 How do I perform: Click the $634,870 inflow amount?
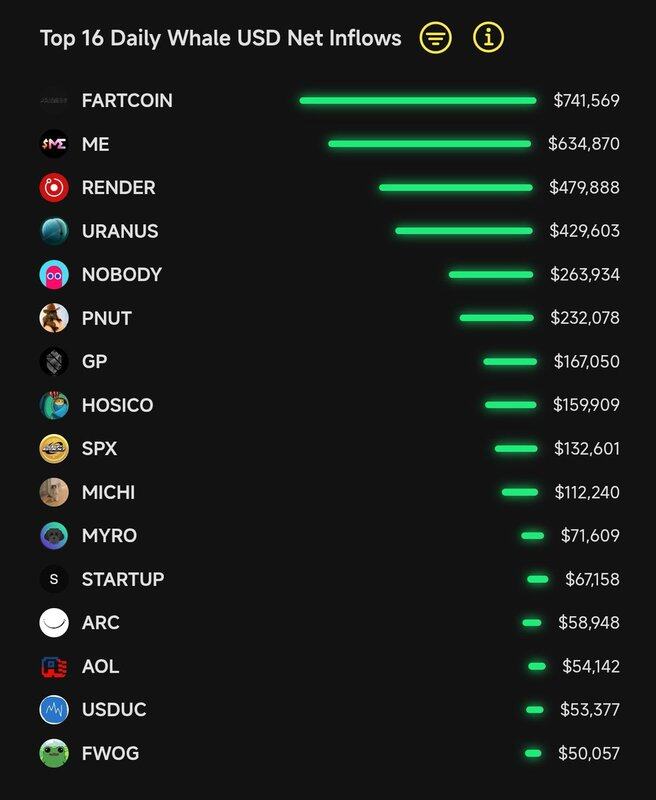(x=584, y=144)
